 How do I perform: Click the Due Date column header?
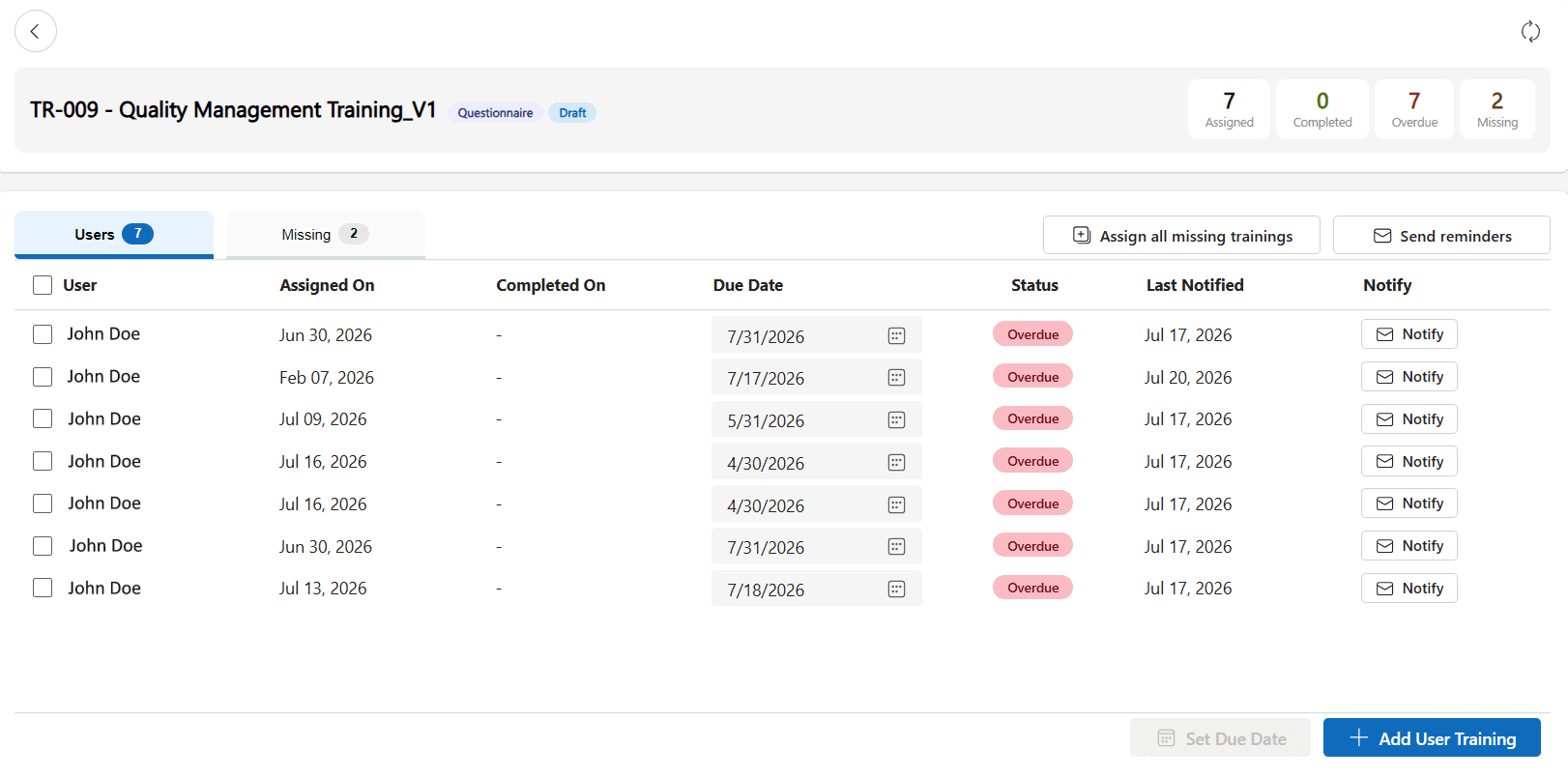[x=748, y=285]
